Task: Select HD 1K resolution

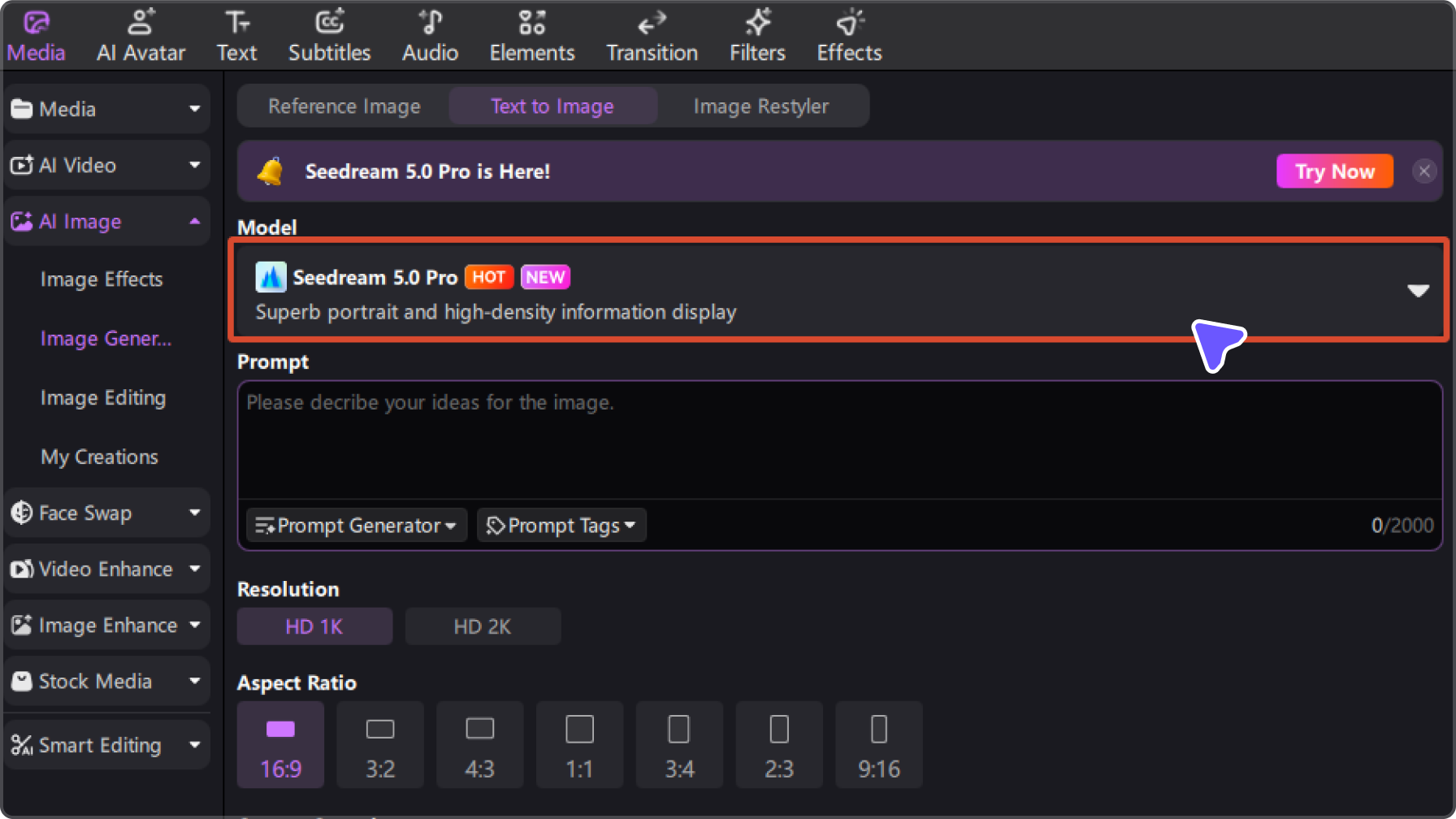Action: pos(314,626)
